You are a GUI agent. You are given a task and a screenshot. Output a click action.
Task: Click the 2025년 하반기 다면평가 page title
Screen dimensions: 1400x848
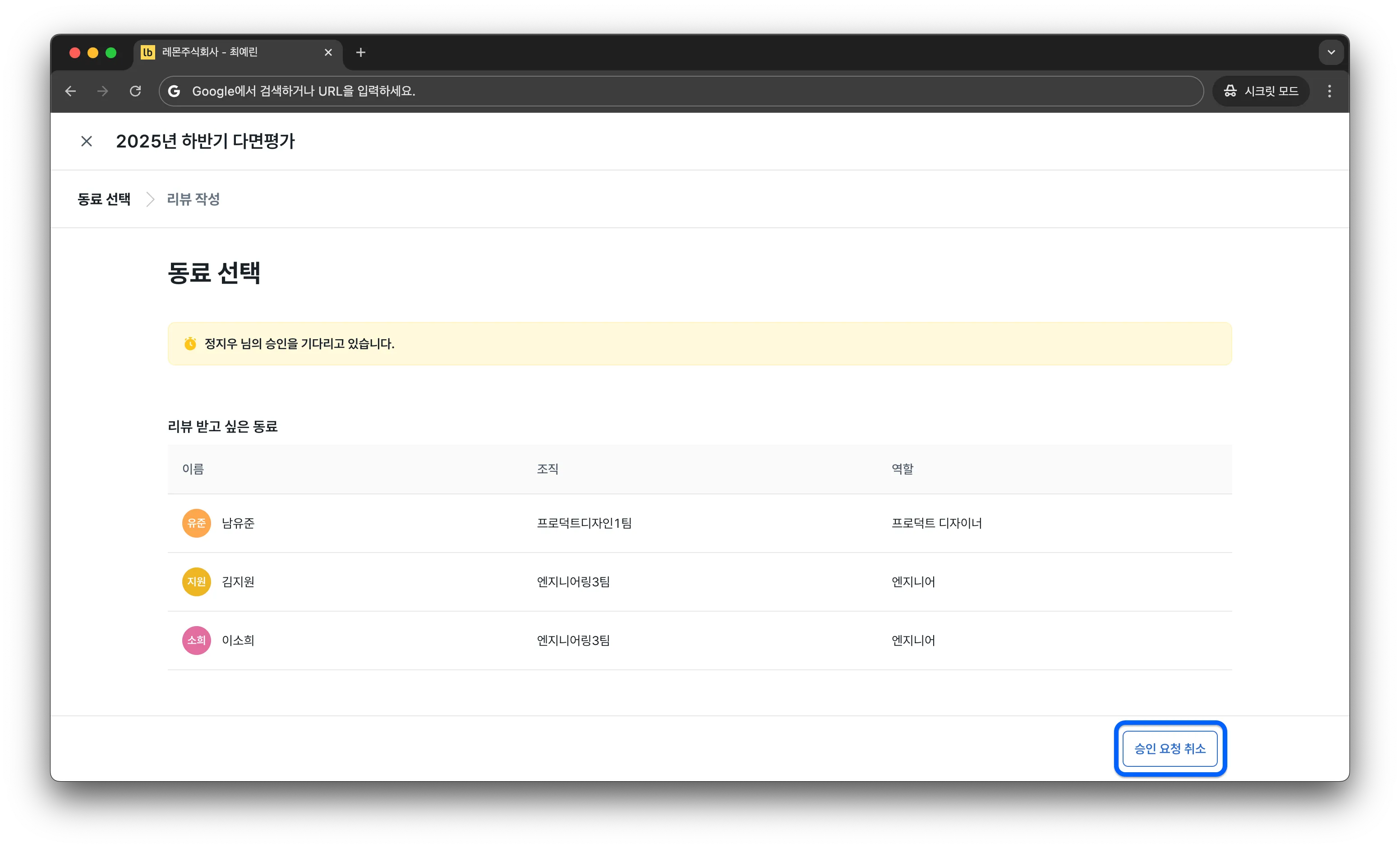point(205,141)
